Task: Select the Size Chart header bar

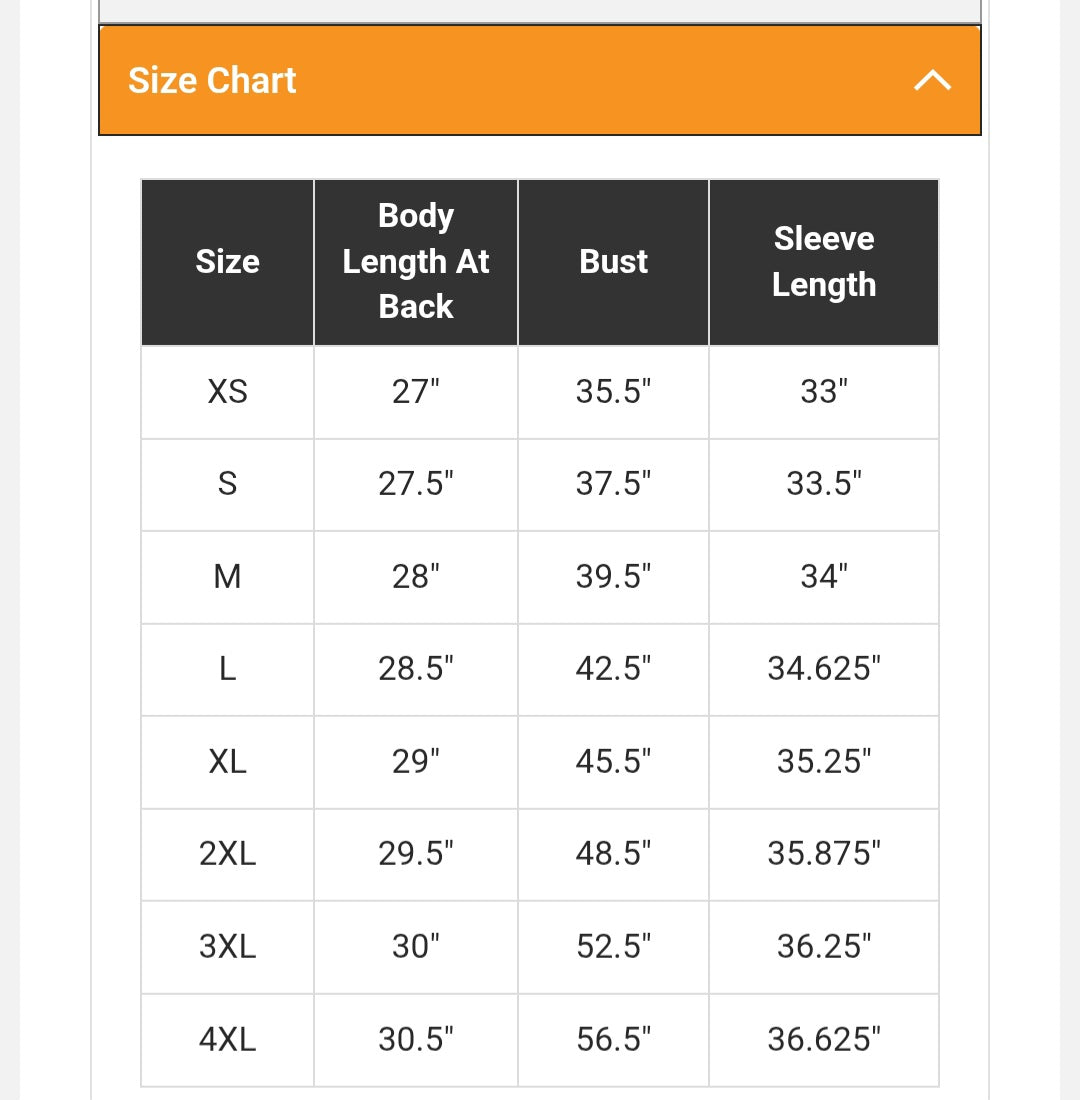Action: (540, 80)
